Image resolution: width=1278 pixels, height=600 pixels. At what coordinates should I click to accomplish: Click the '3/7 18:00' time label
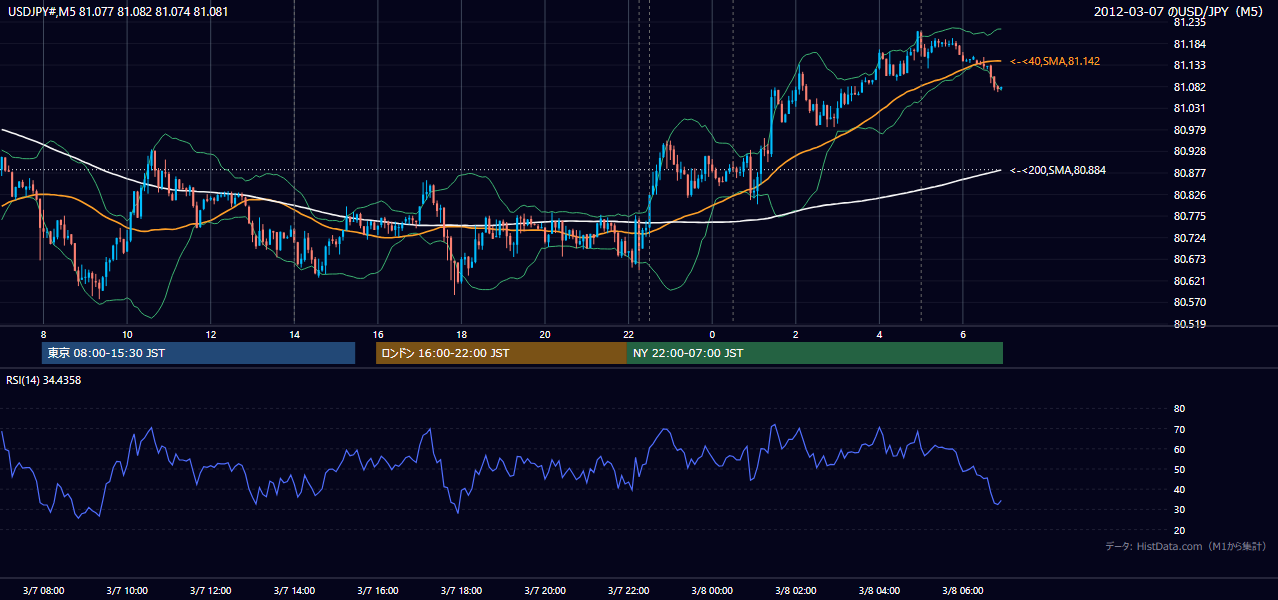coord(461,590)
